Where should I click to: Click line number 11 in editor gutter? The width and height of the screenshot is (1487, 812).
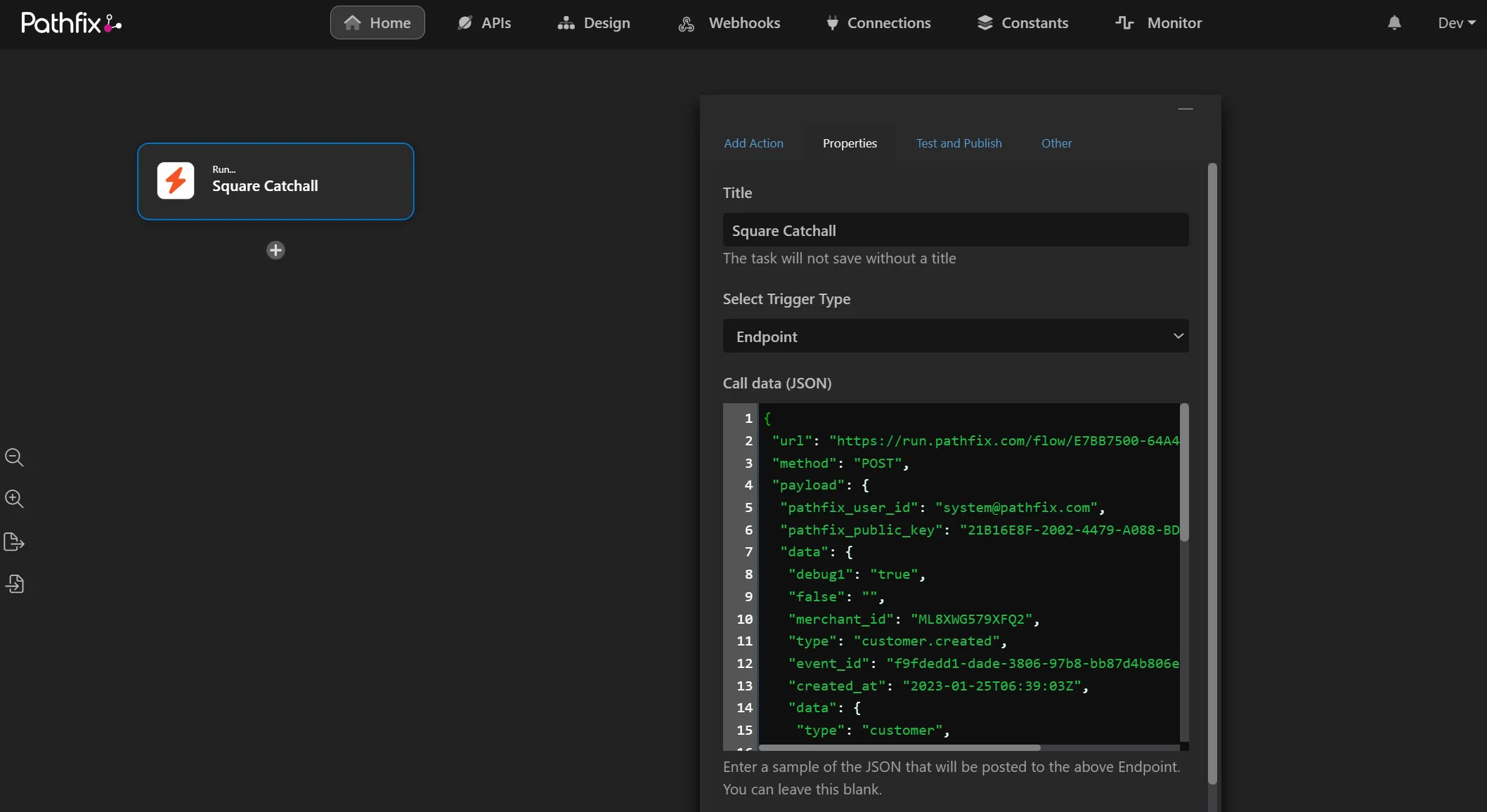(744, 641)
